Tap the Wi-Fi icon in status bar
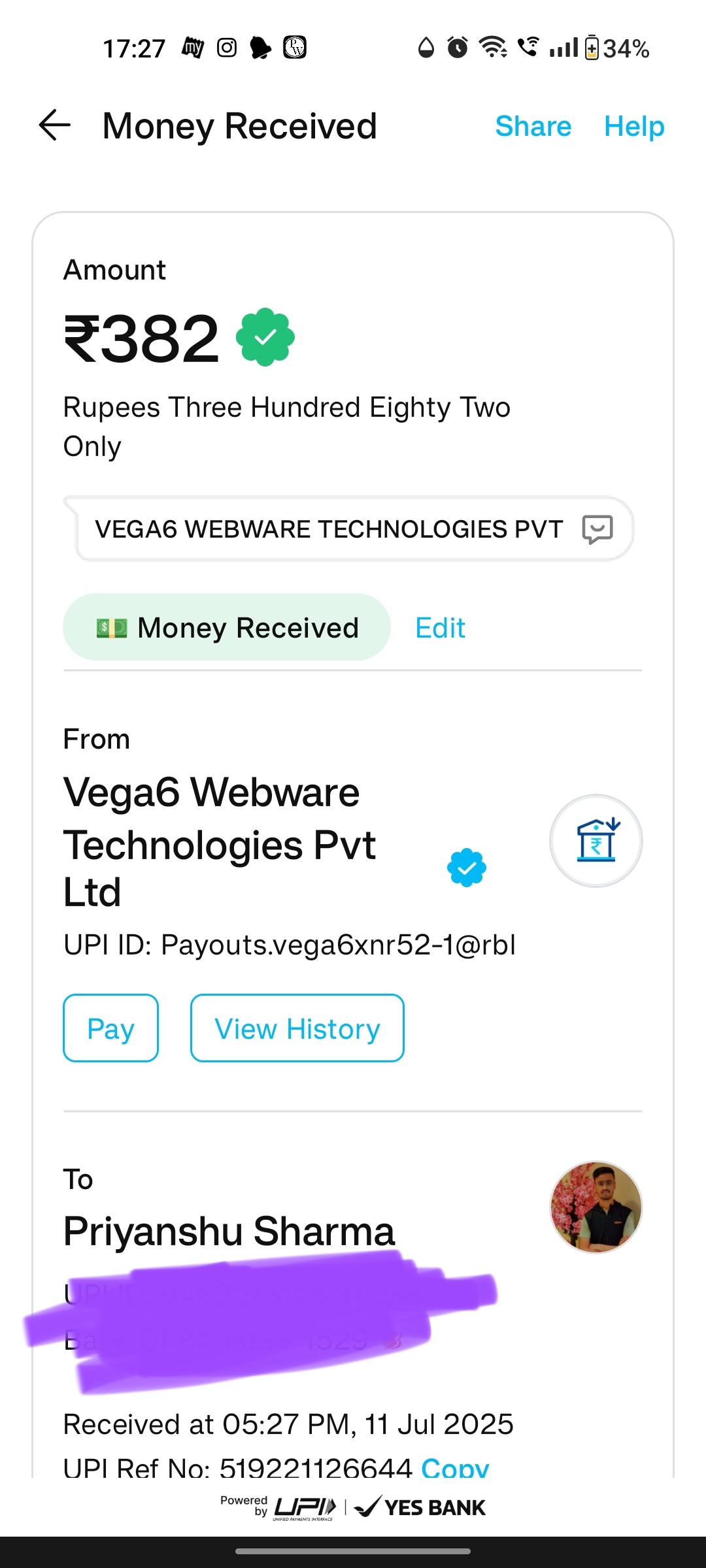This screenshot has height=1568, width=706. coord(493,47)
